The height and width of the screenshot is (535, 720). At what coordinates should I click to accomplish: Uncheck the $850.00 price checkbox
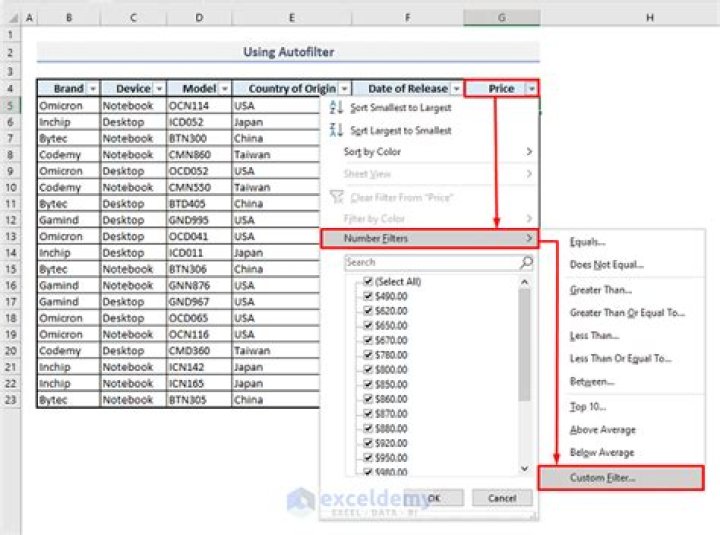pyautogui.click(x=367, y=384)
